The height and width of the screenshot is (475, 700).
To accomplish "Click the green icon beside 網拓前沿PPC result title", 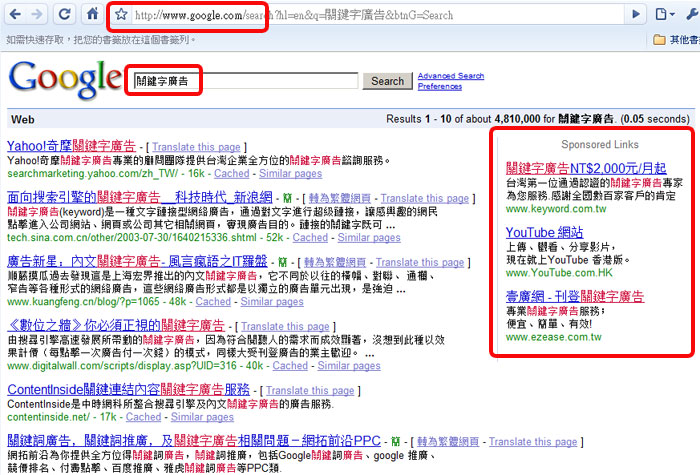I will pyautogui.click(x=395, y=442).
